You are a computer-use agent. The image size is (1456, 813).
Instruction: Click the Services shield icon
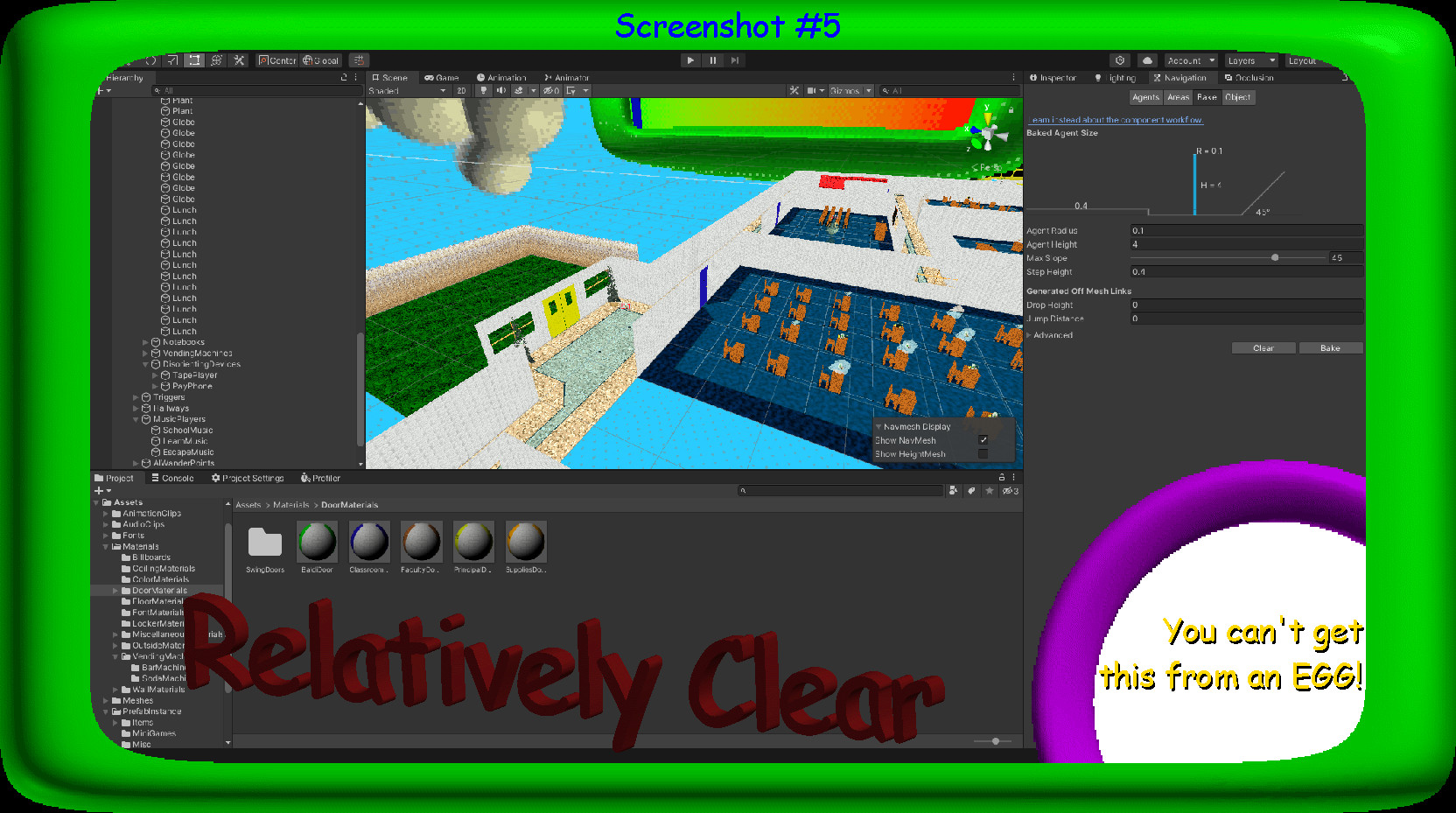coord(1122,60)
